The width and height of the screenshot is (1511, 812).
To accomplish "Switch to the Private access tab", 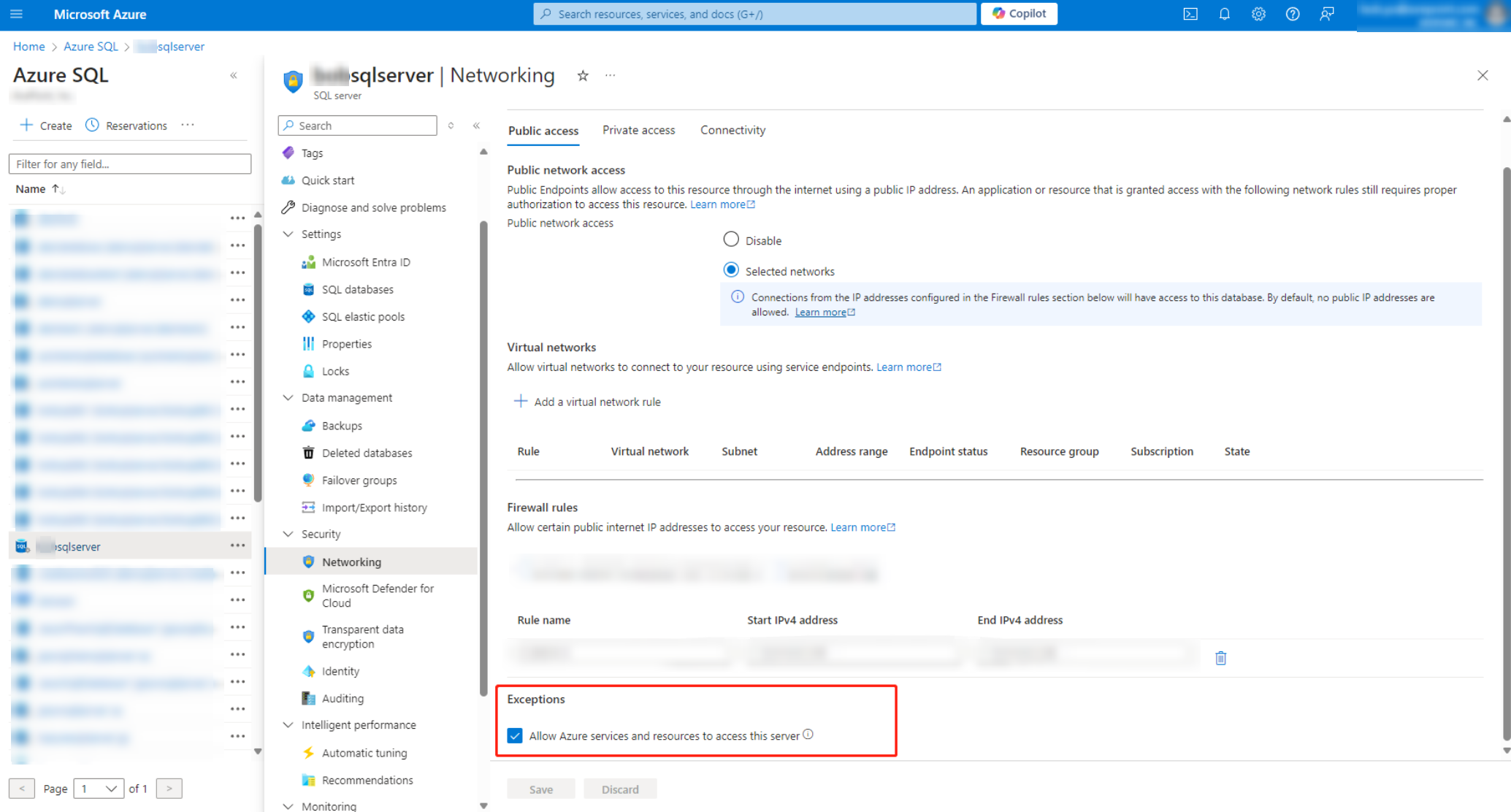I will coord(638,130).
